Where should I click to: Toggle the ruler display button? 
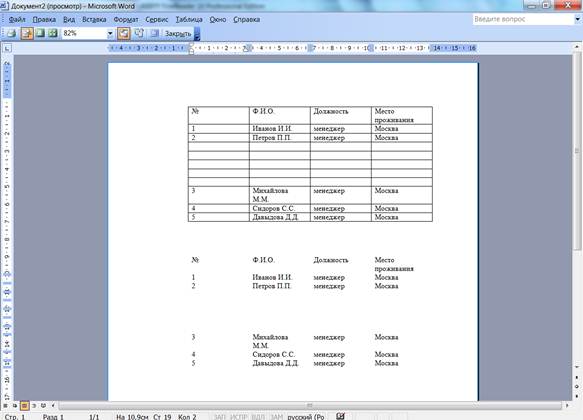coord(124,33)
